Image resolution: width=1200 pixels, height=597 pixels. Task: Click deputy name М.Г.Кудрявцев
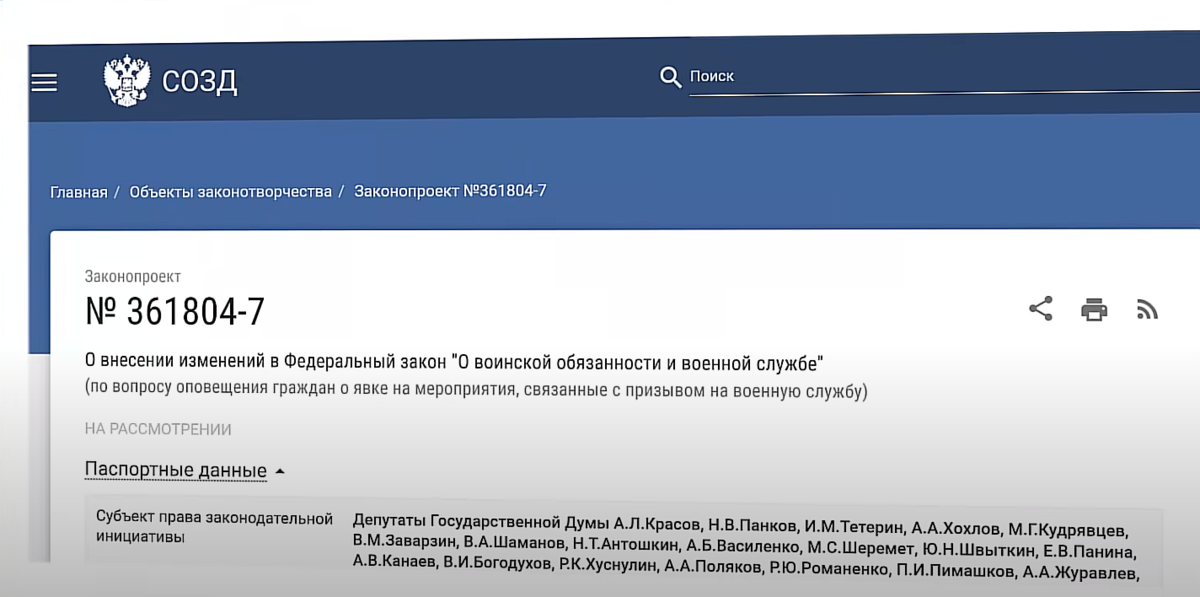click(1068, 528)
